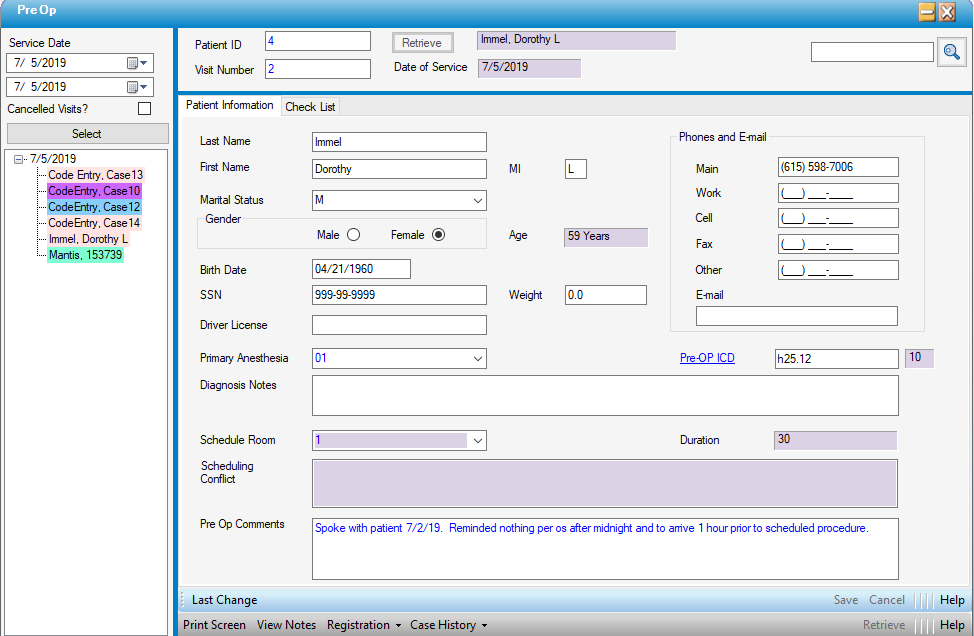The height and width of the screenshot is (636, 974).
Task: Switch to the Check List tab
Action: [311, 107]
